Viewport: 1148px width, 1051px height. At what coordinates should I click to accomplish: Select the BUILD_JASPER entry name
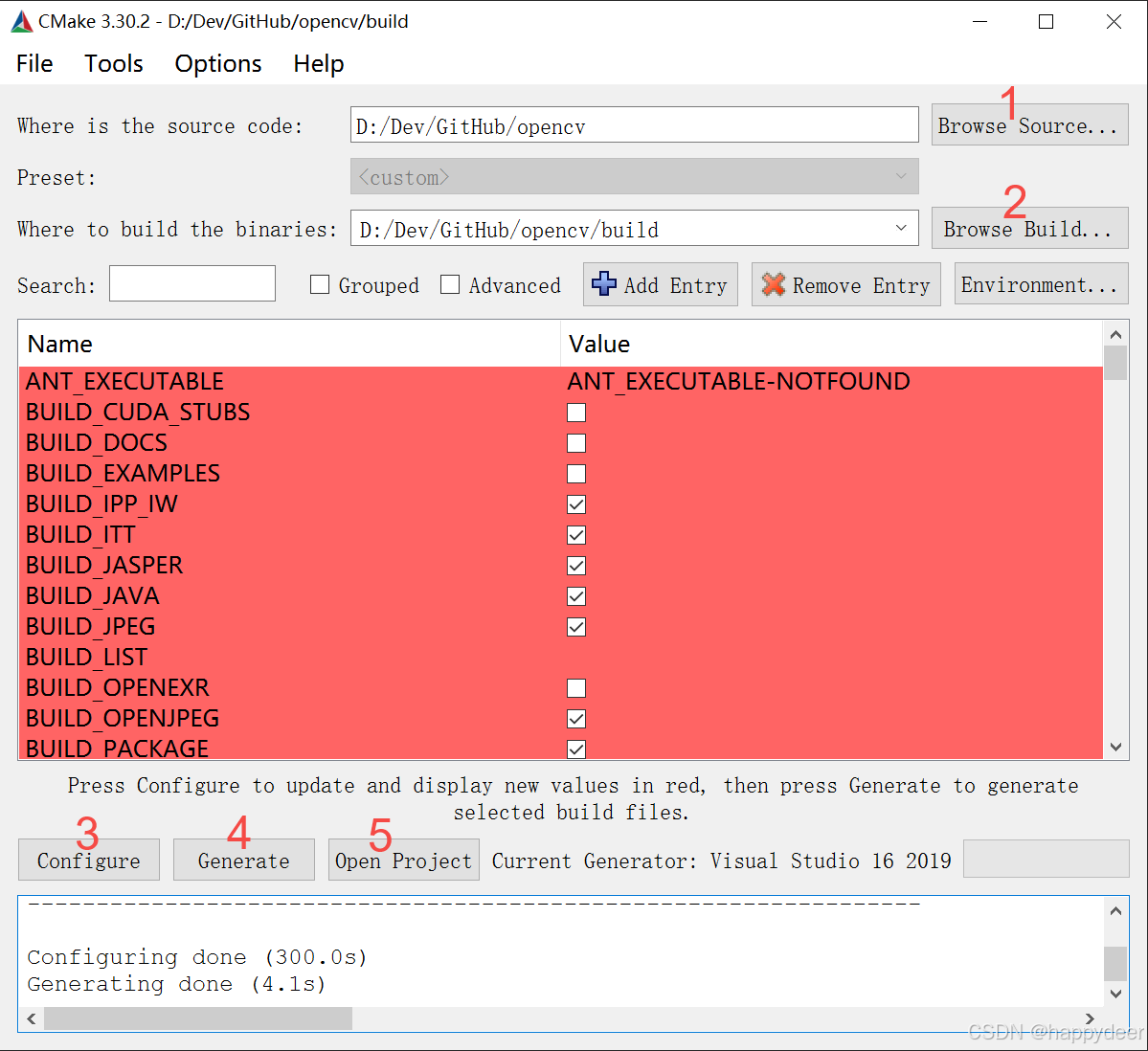tap(104, 565)
